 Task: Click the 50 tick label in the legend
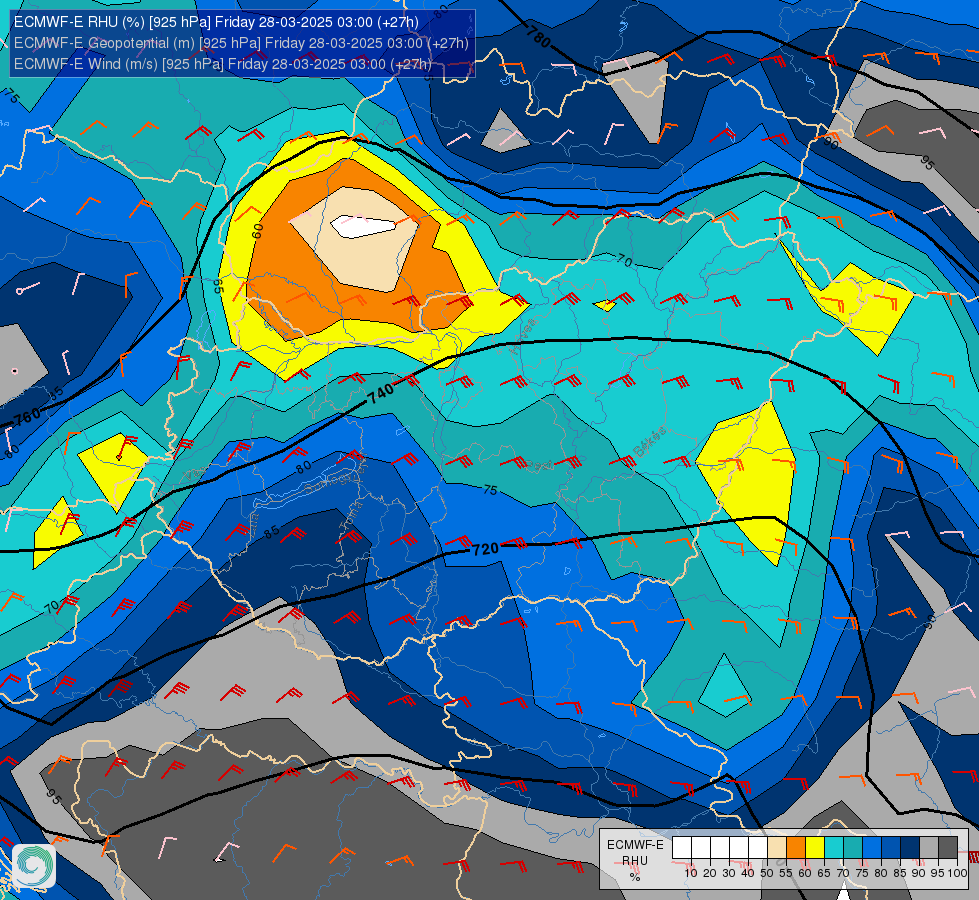click(x=767, y=873)
